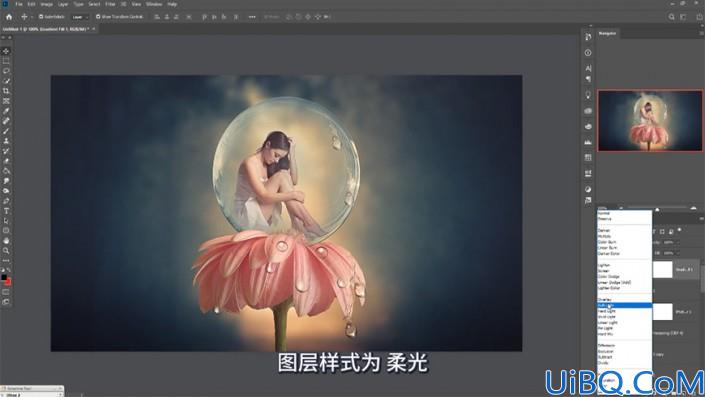Choose Vivid Light in the blend mode list
Viewport: 705px width, 397px height.
[x=624, y=317]
